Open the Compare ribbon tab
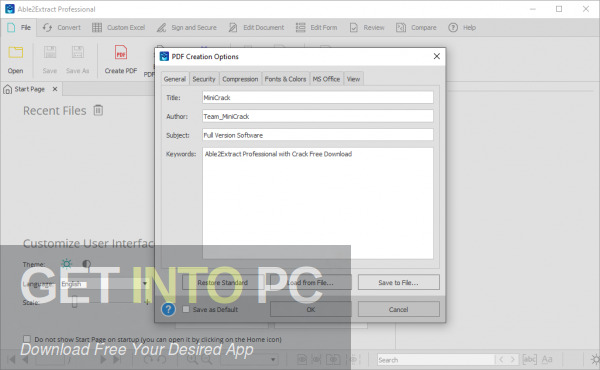Screen dimensions: 600x370 [x=416, y=28]
